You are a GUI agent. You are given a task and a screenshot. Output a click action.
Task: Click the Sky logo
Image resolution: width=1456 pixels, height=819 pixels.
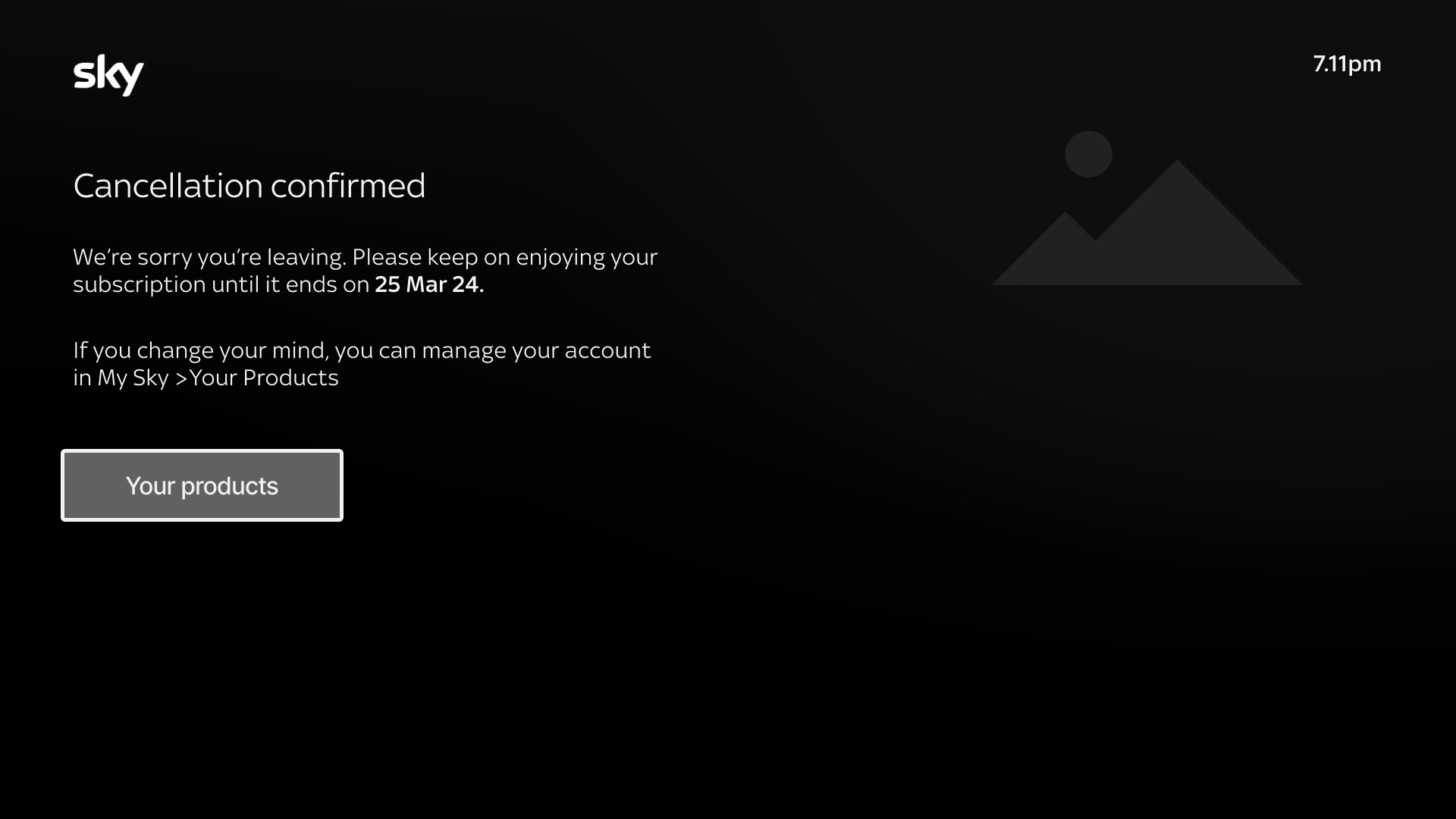click(x=108, y=75)
